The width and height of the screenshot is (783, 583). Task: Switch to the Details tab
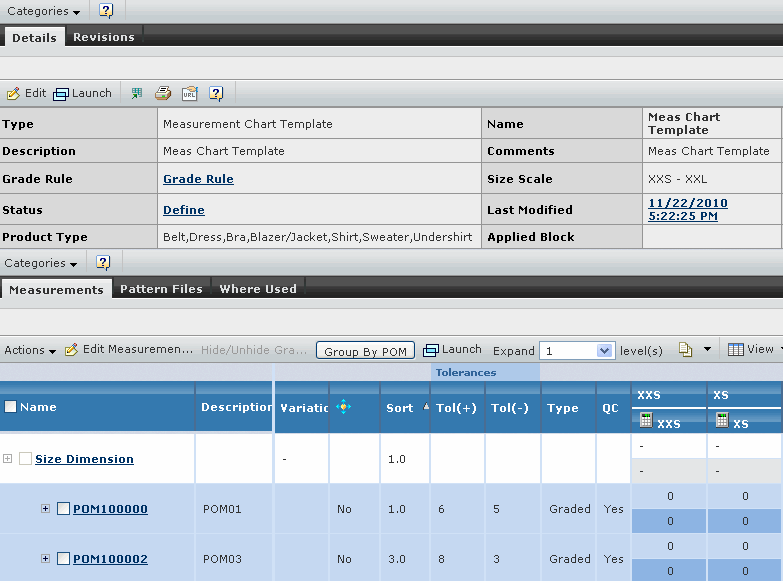34,37
